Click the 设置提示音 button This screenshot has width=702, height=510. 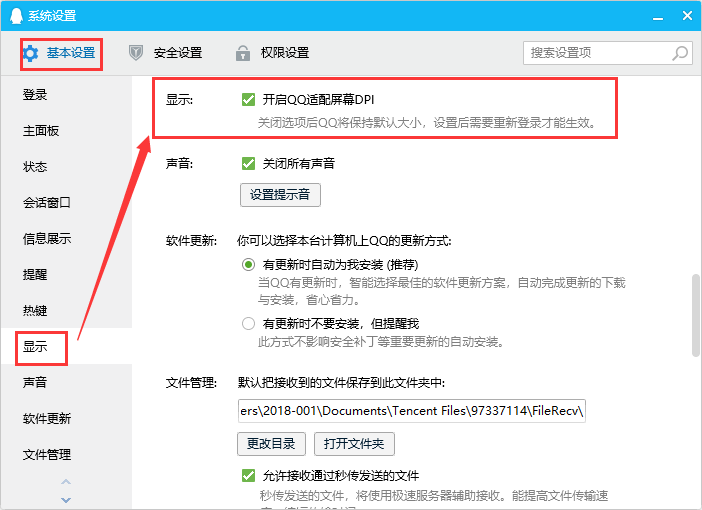click(x=280, y=195)
